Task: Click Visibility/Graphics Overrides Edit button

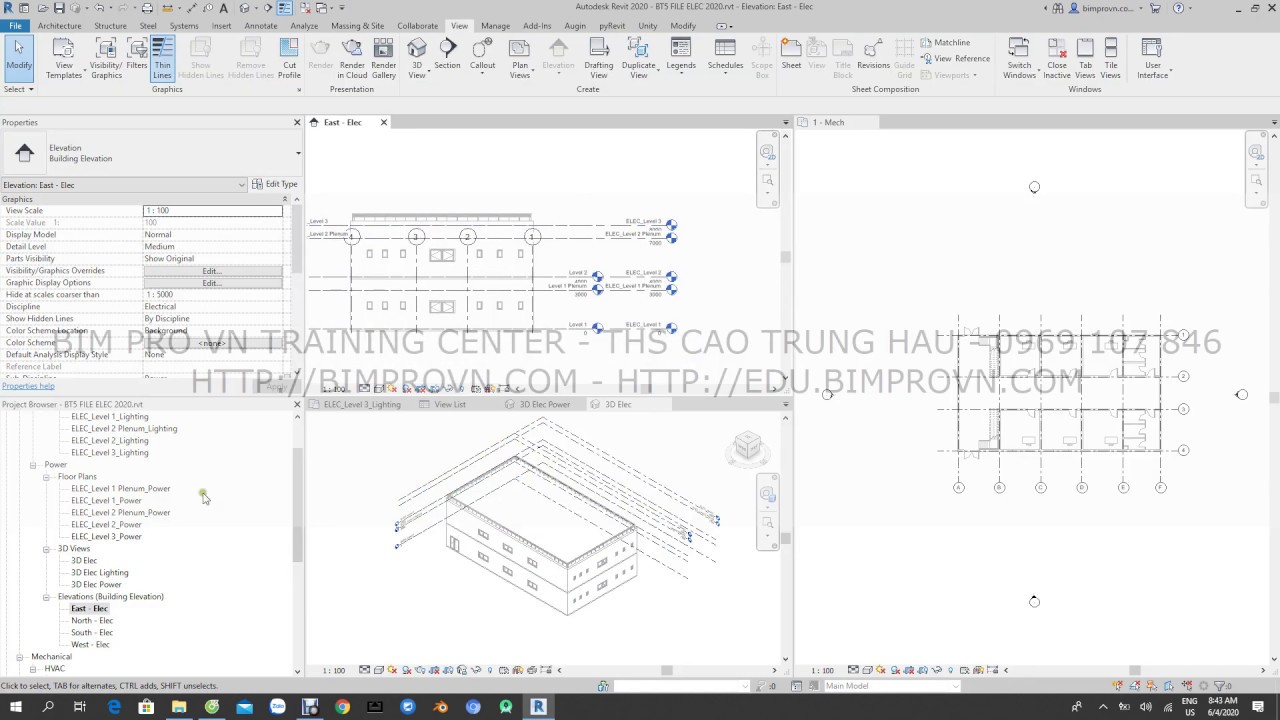Action: (x=212, y=271)
